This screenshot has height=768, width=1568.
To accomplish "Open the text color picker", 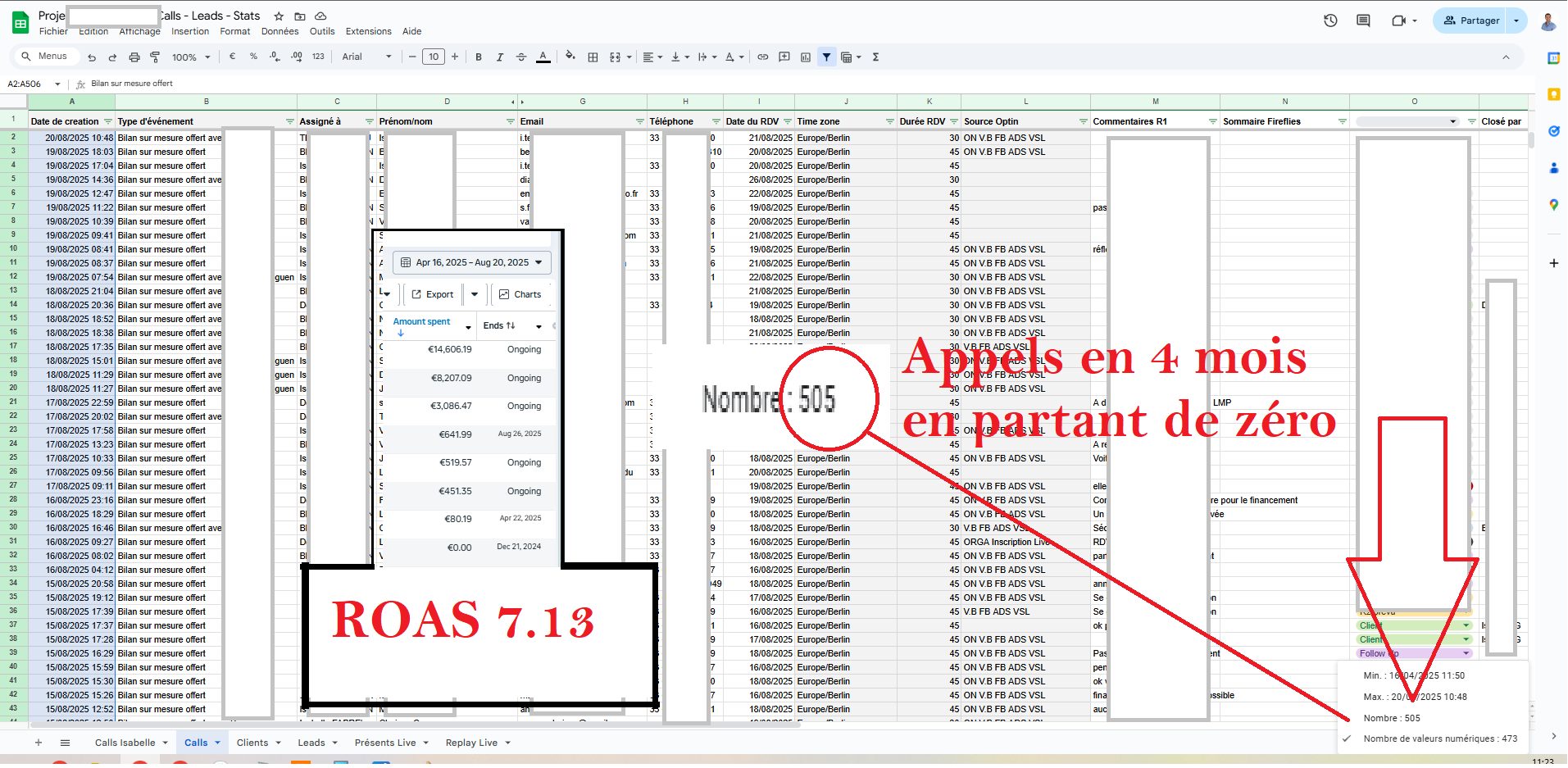I will coord(543,57).
